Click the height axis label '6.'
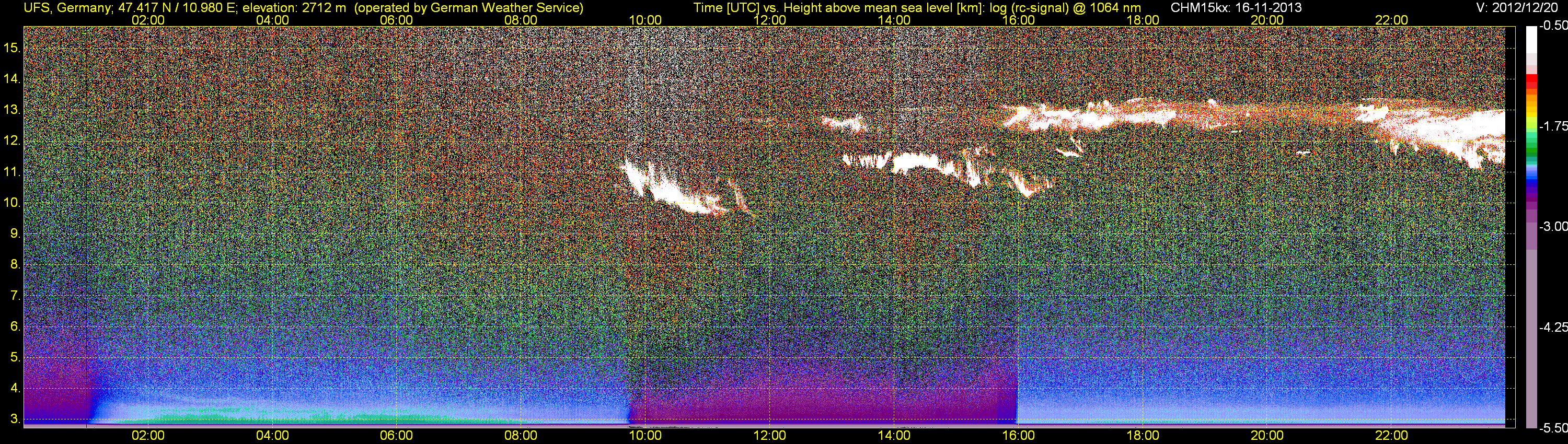Viewport: 1568px width, 444px height. point(15,326)
